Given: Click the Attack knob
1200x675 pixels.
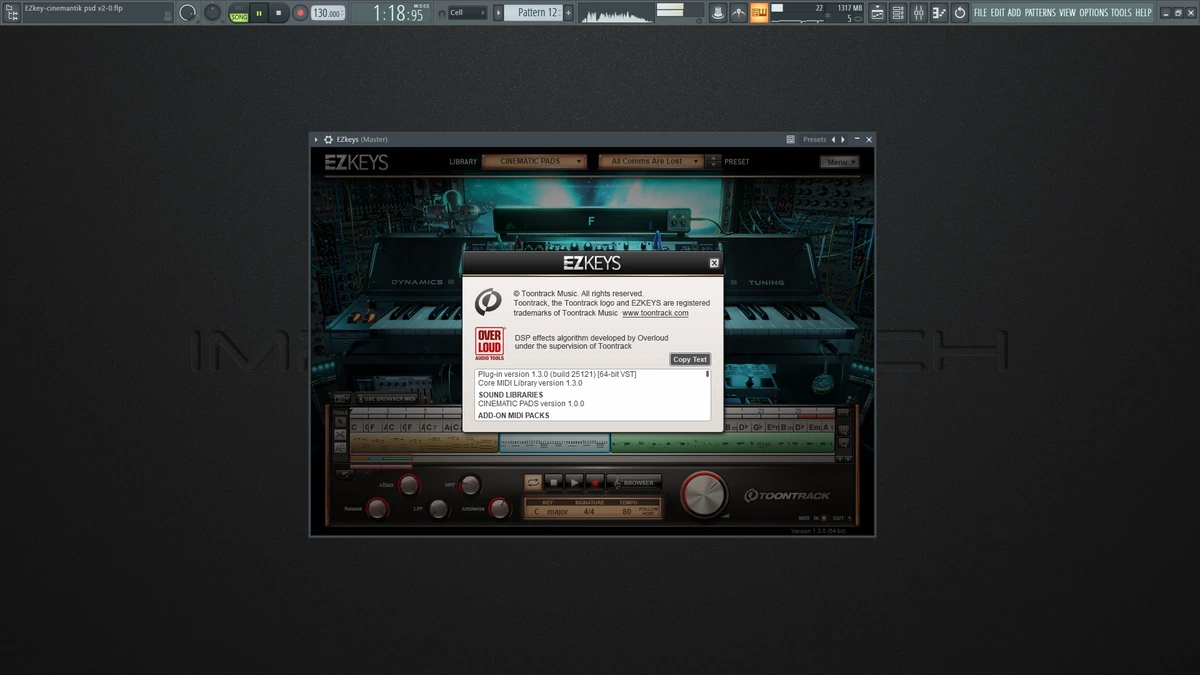Looking at the screenshot, I should coord(409,485).
